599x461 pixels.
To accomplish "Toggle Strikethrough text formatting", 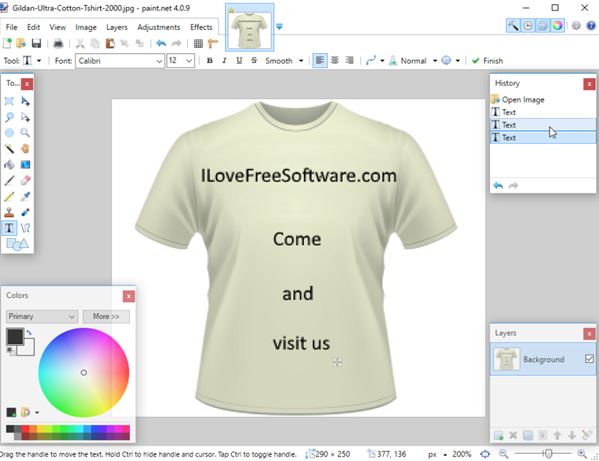I will 254,61.
